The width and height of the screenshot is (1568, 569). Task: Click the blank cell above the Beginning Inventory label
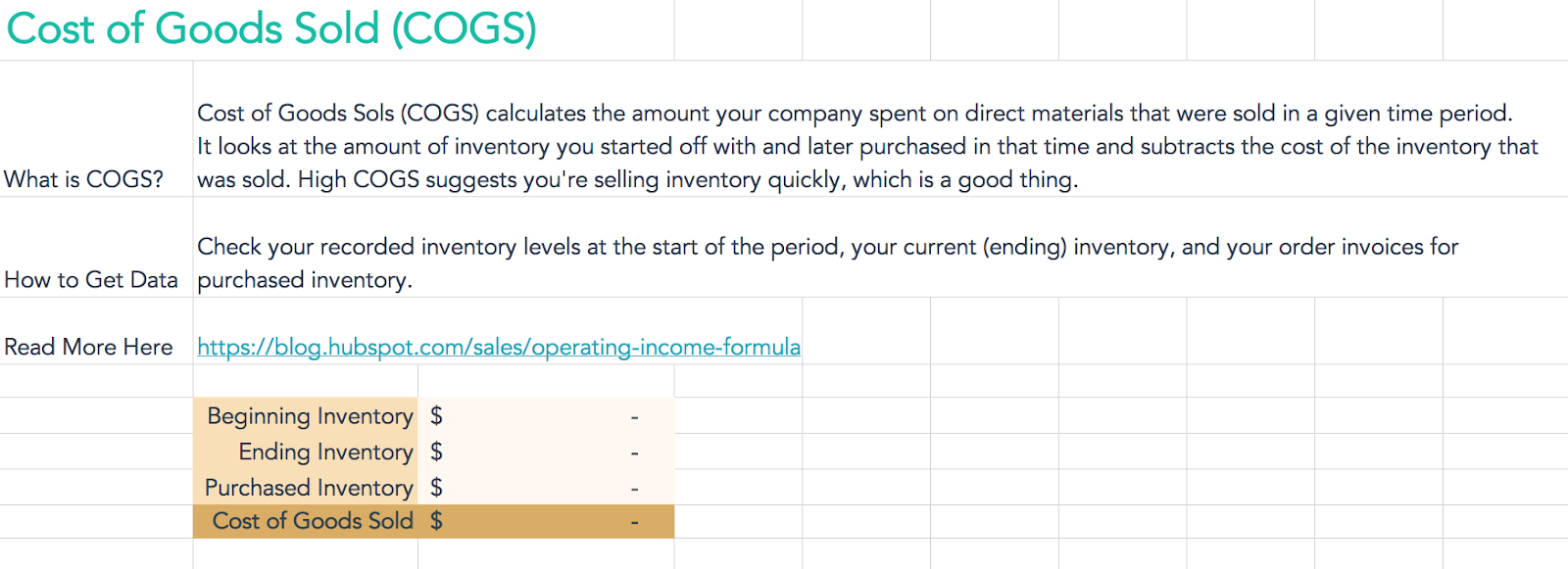(x=305, y=381)
